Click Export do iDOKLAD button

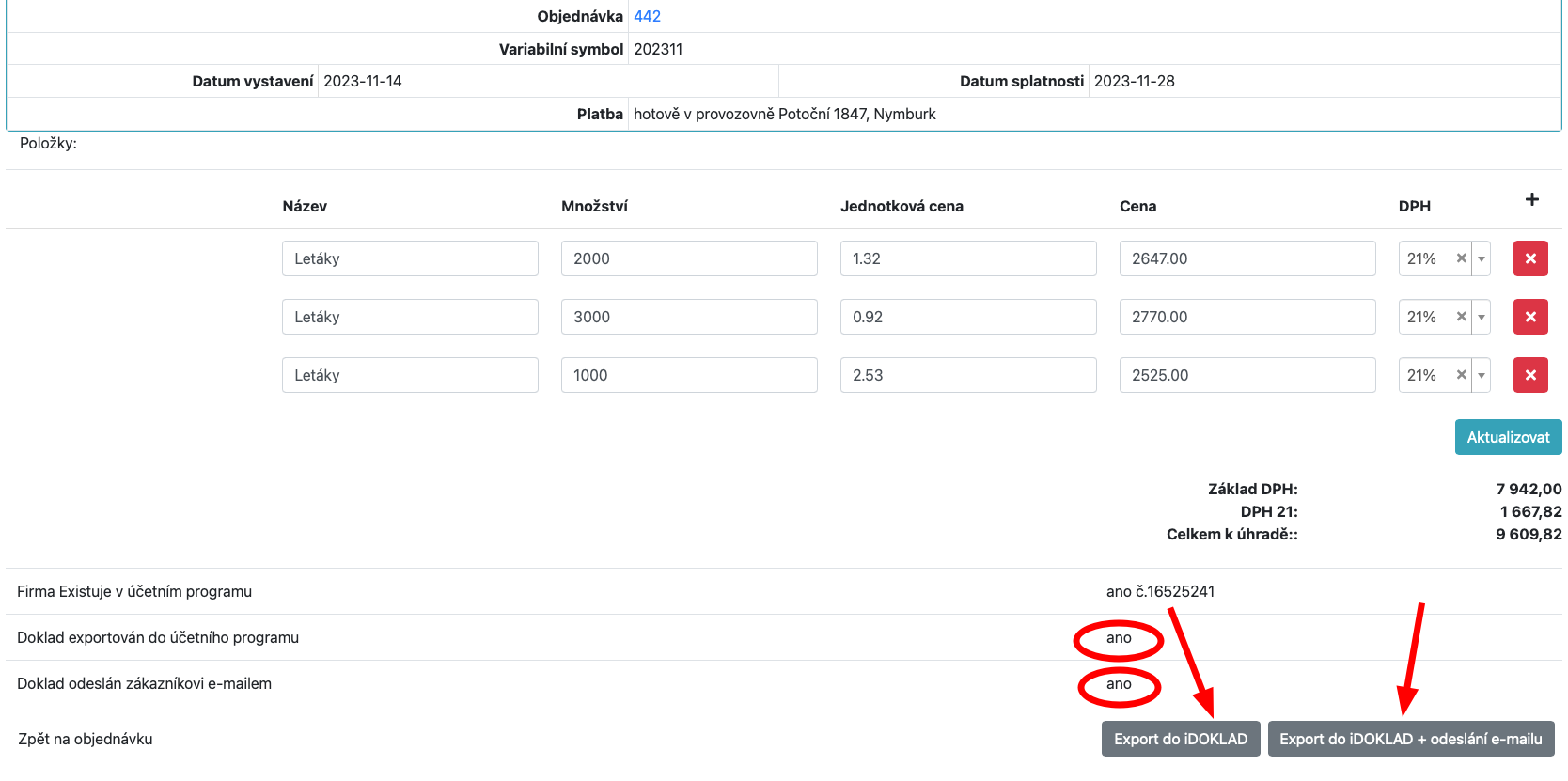point(1180,739)
